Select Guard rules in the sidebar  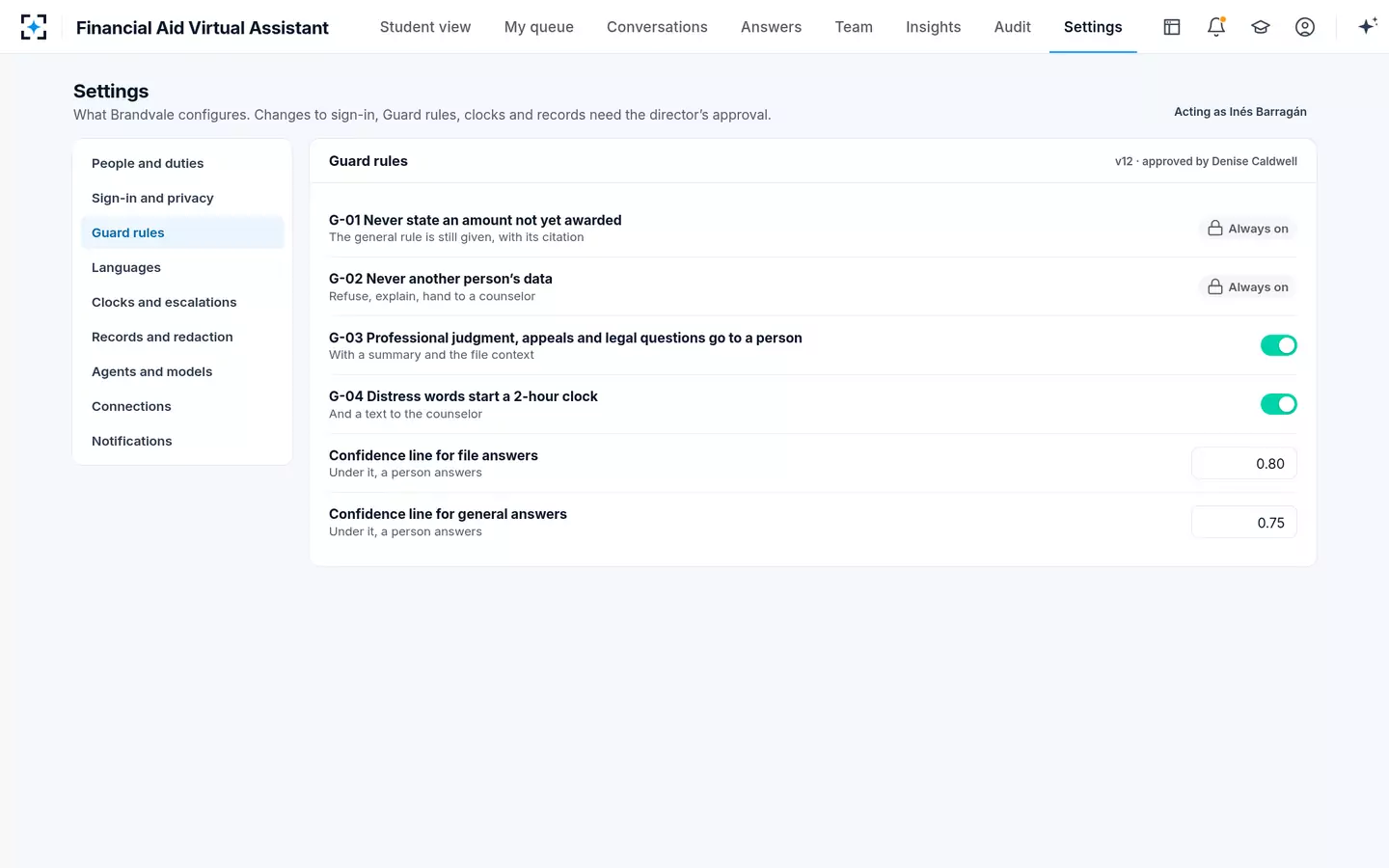point(182,233)
